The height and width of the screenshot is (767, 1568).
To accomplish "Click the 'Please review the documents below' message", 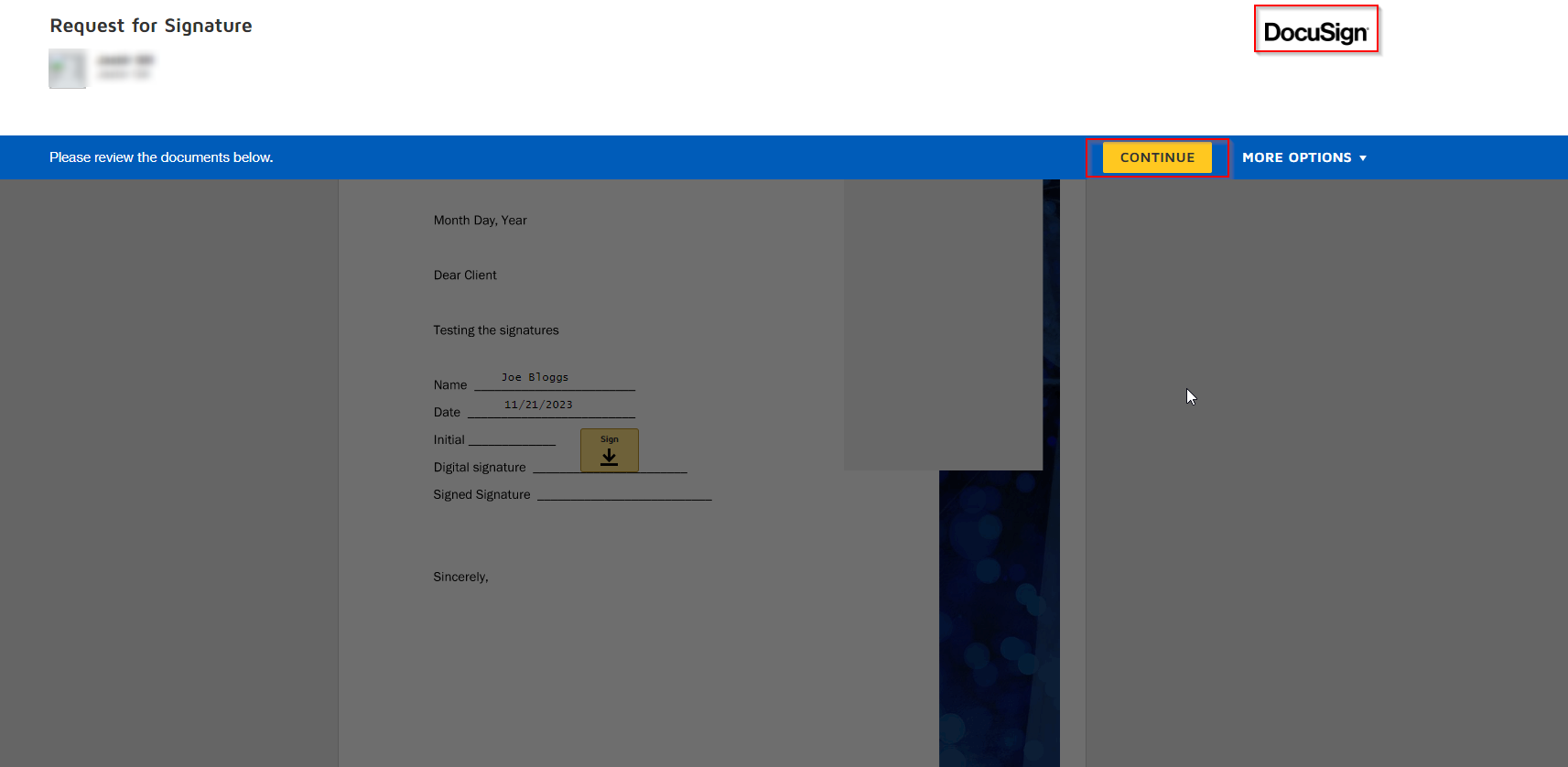I will tap(161, 157).
